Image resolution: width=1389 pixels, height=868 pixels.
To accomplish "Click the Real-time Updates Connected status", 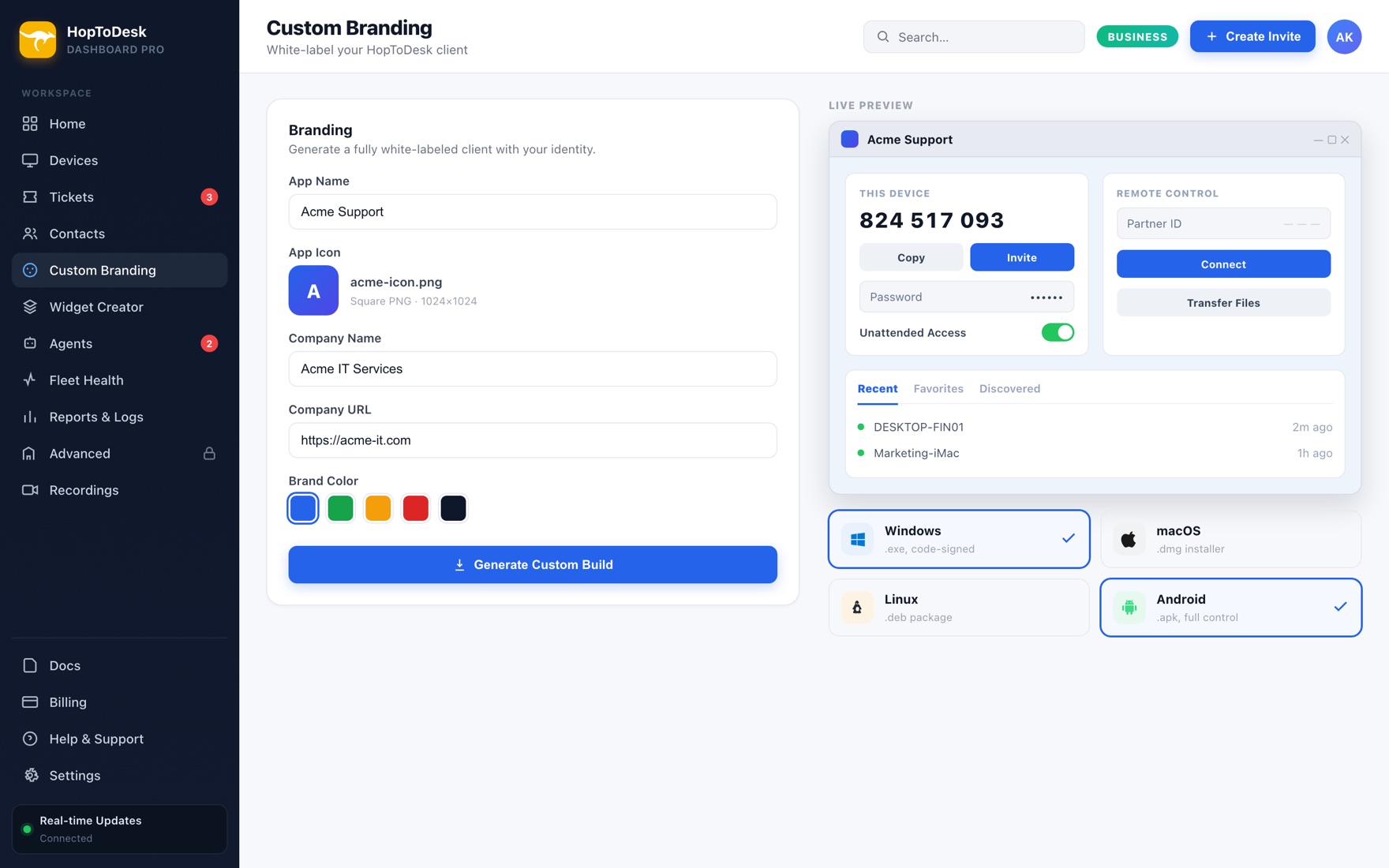I will tap(119, 829).
